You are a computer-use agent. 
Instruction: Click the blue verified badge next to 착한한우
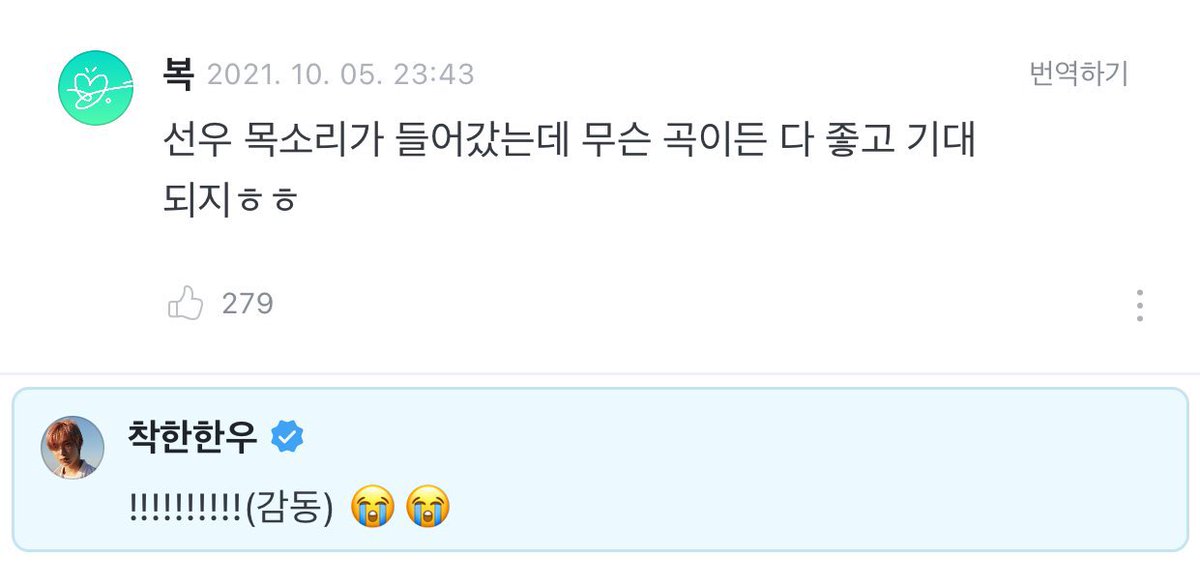coord(289,437)
